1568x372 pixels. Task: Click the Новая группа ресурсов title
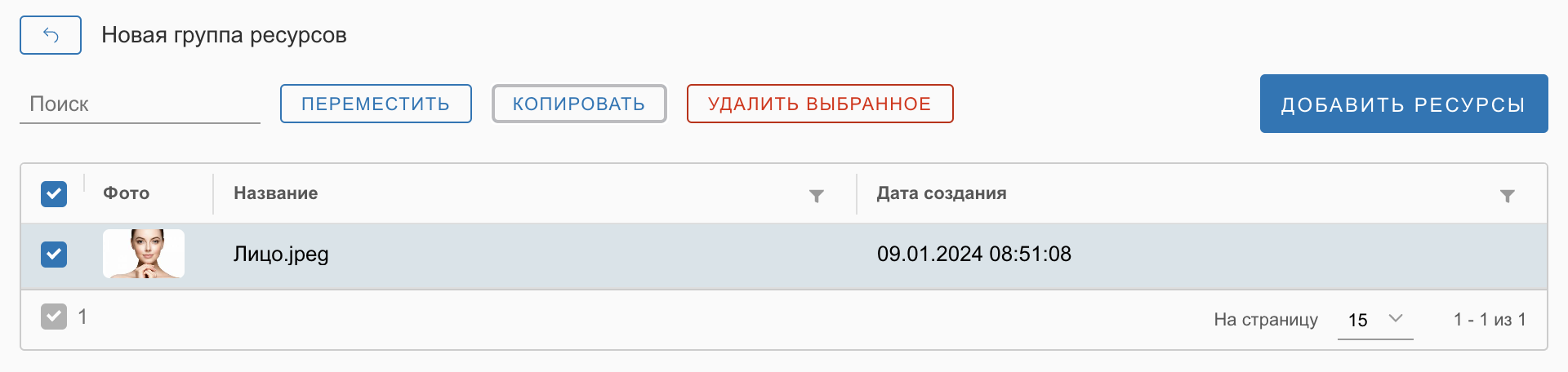[224, 35]
